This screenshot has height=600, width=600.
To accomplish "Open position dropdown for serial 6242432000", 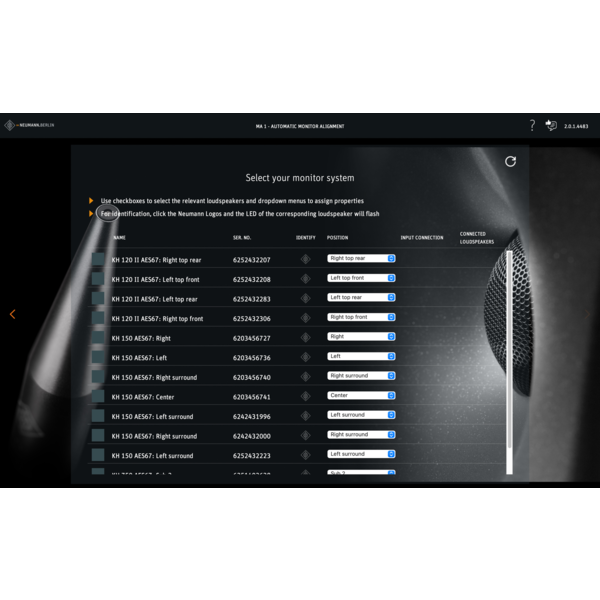I will 361,434.
